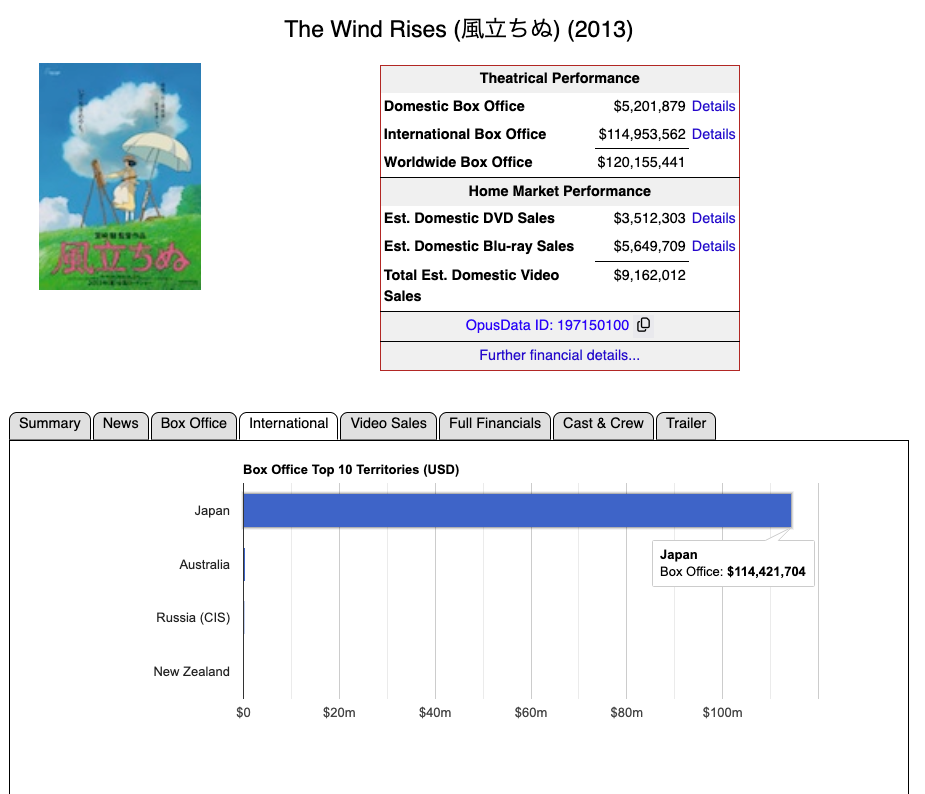Select the Russia (CIS) chart label
This screenshot has height=794, width=925.
pyautogui.click(x=193, y=618)
